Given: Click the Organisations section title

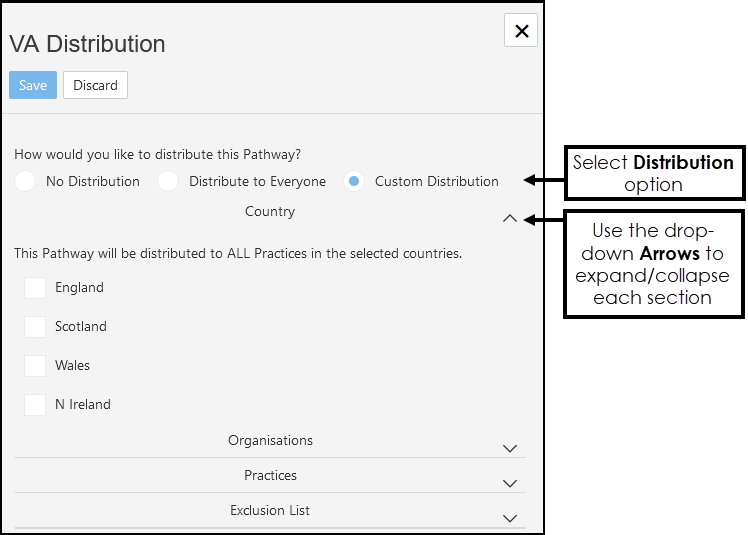Looking at the screenshot, I should point(270,440).
